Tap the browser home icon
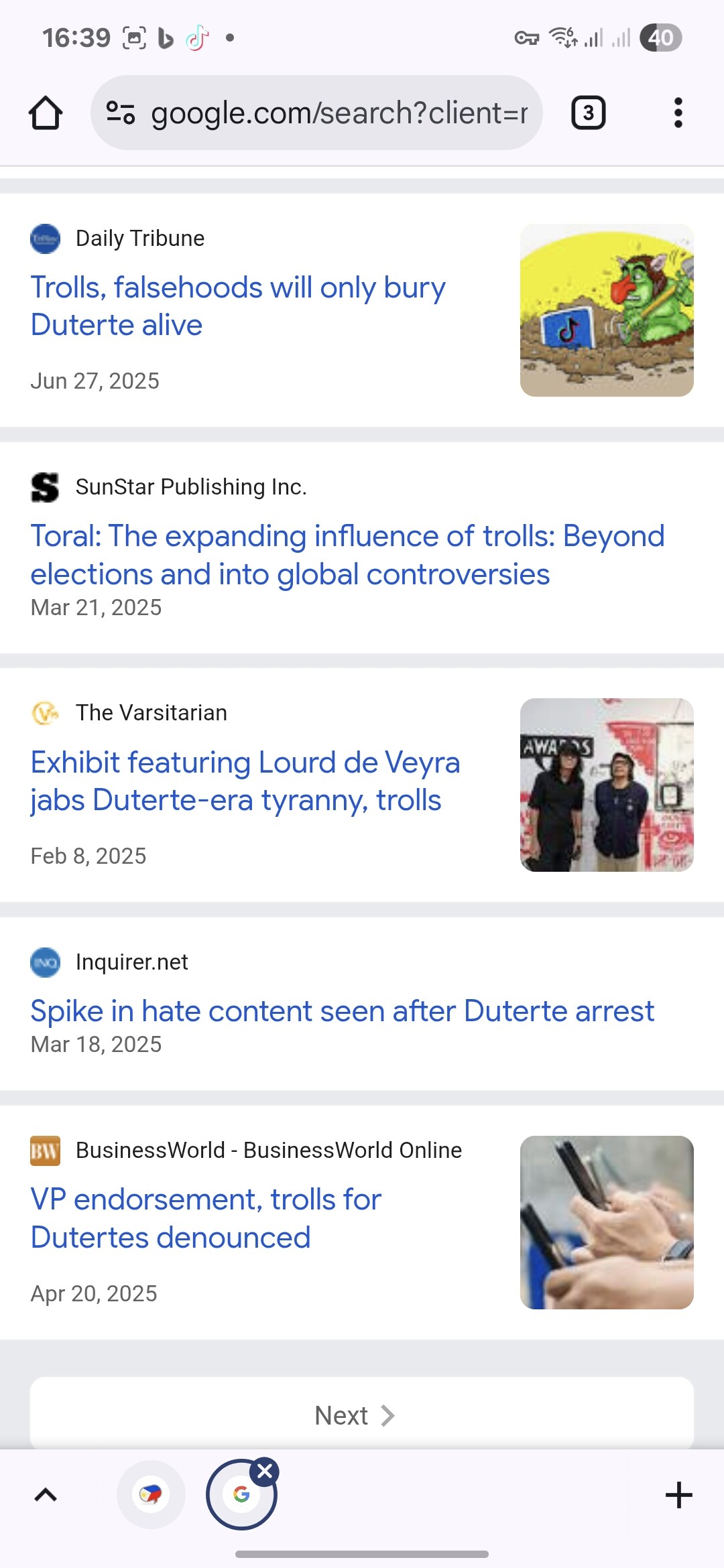 point(46,113)
